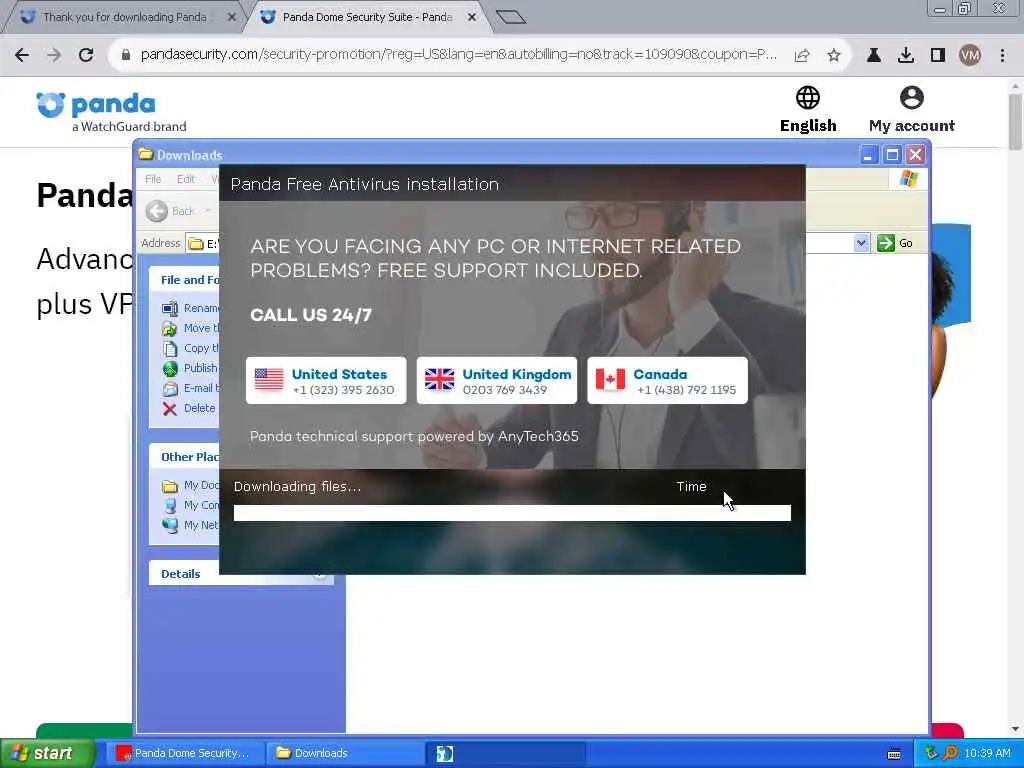Click the download progress bar
1024x768 pixels.
pos(512,513)
